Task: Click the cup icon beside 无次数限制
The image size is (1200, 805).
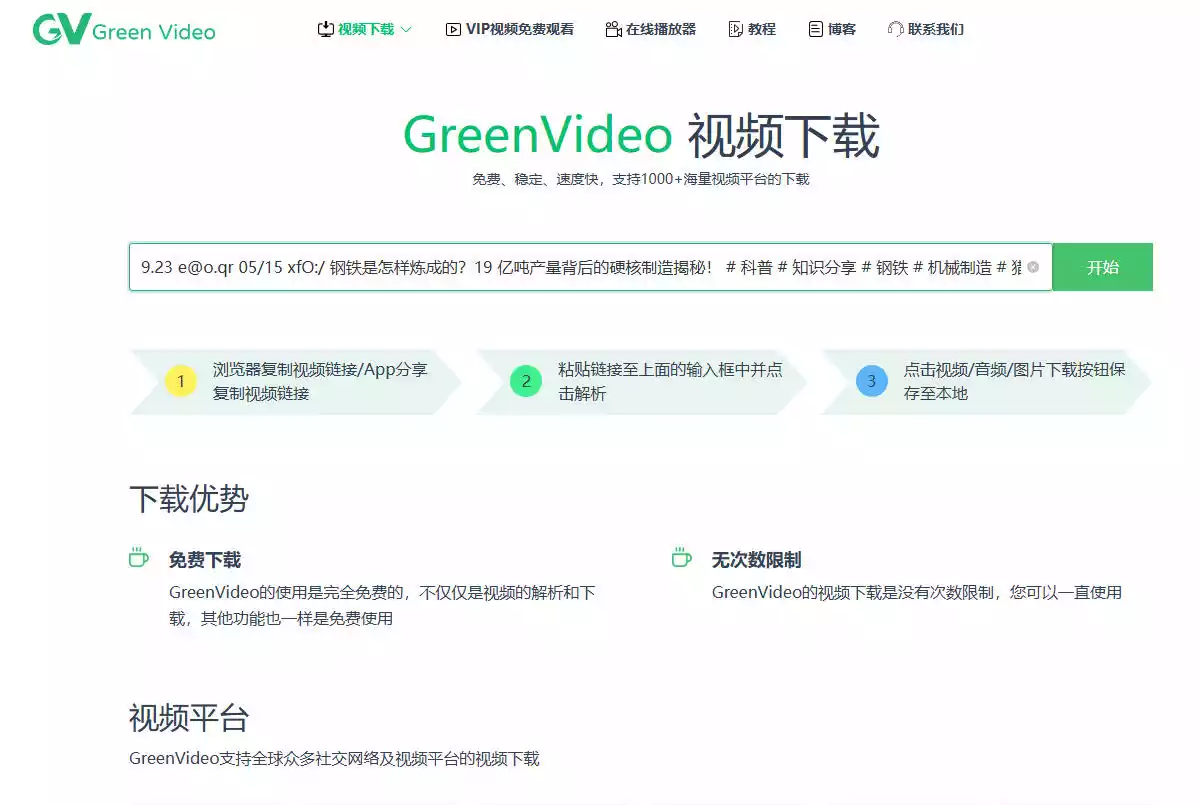Action: (682, 557)
